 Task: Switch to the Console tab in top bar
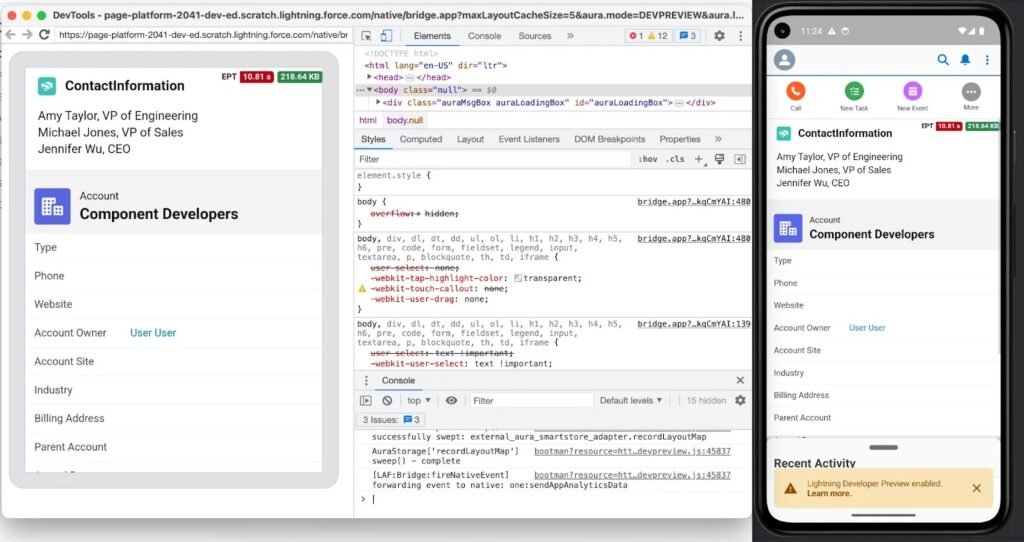click(485, 36)
